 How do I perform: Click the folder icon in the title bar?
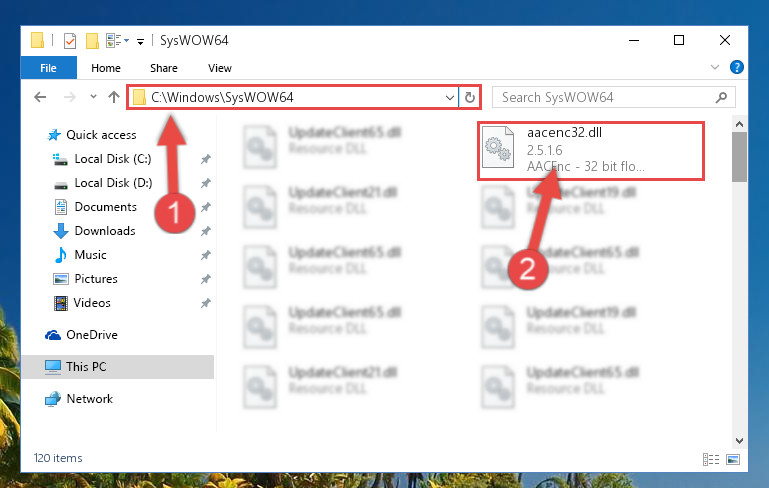click(x=38, y=41)
